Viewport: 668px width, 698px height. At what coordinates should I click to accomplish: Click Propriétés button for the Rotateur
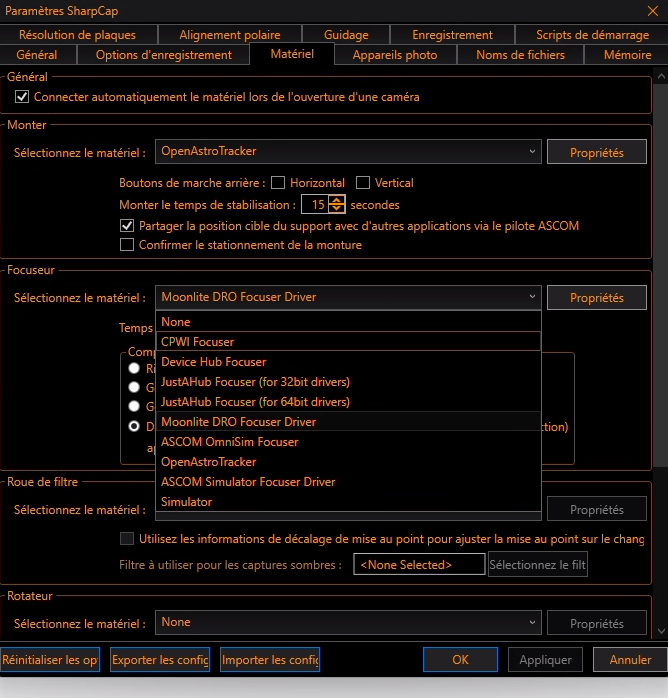(x=596, y=623)
